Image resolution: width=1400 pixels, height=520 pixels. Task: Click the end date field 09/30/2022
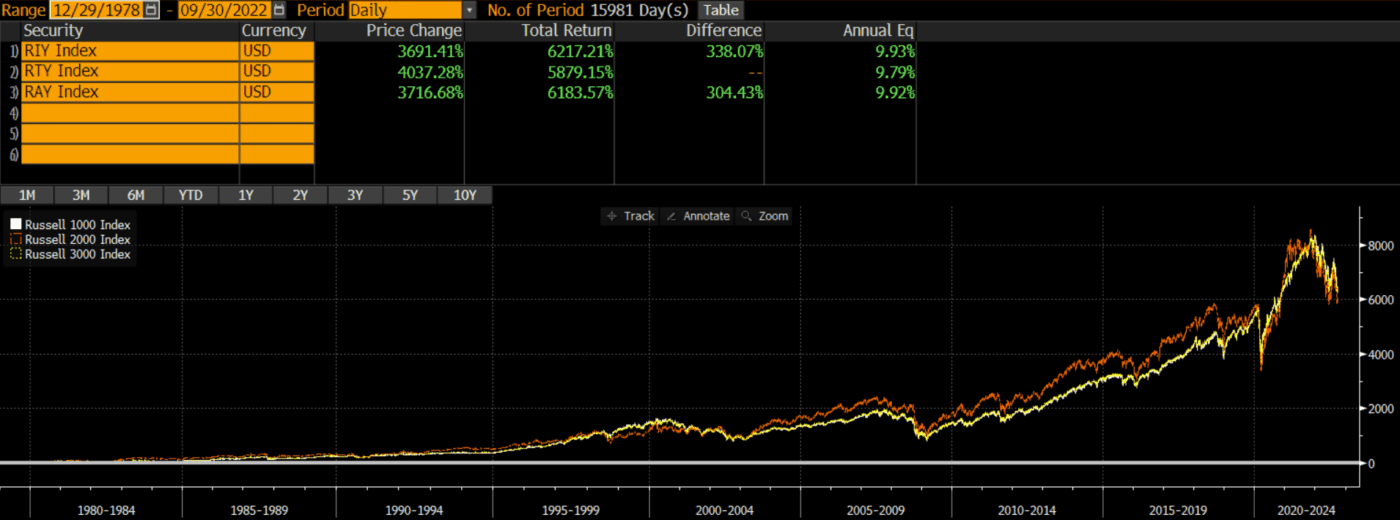coord(224,10)
